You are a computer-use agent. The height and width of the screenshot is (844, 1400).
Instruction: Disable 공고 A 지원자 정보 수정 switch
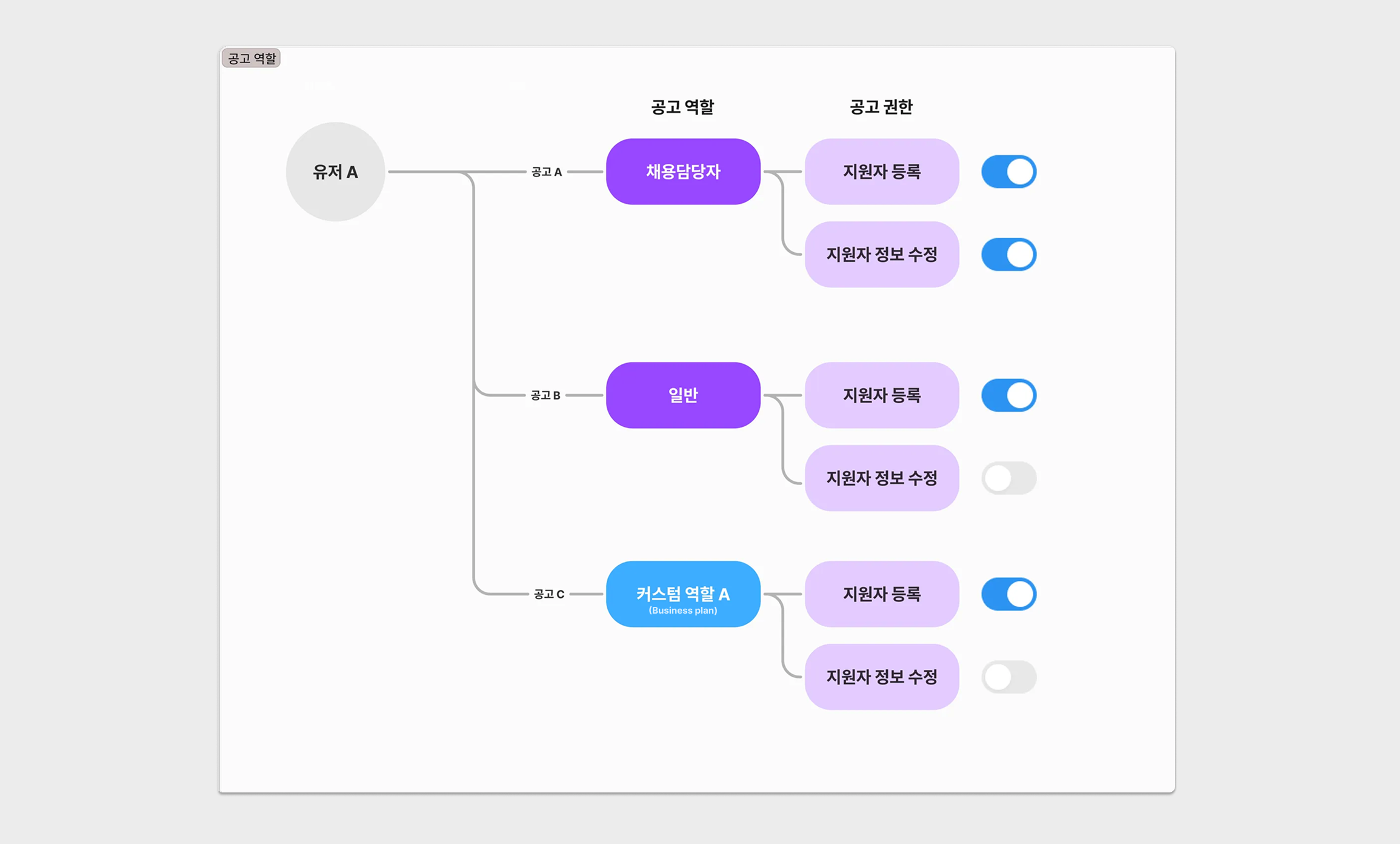click(x=1008, y=254)
